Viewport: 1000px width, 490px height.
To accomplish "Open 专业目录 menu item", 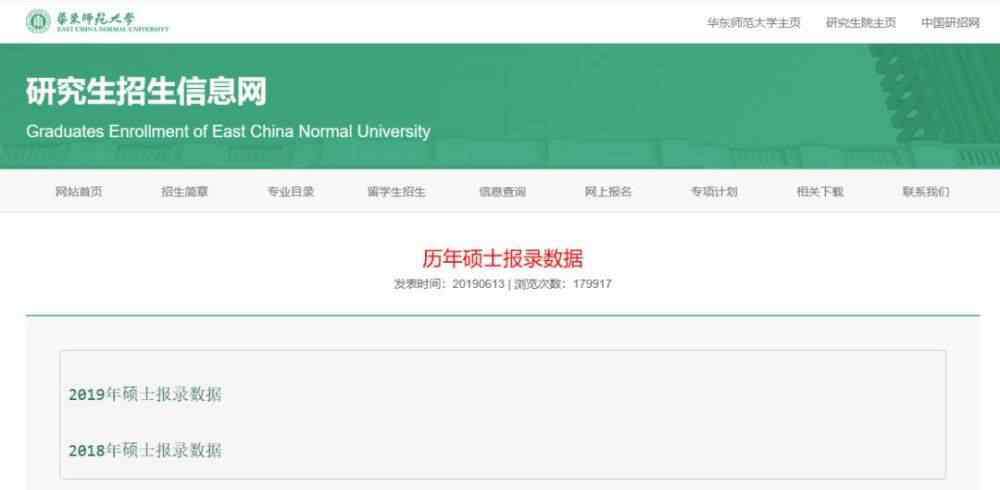I will click(x=291, y=191).
